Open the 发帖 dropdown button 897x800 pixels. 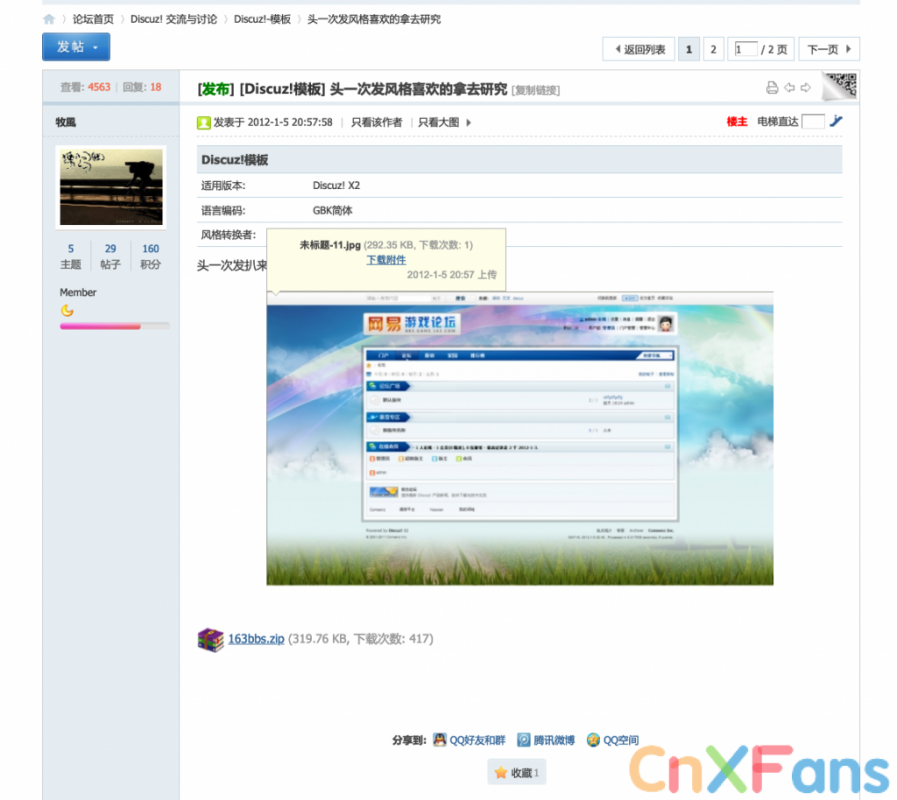point(76,47)
